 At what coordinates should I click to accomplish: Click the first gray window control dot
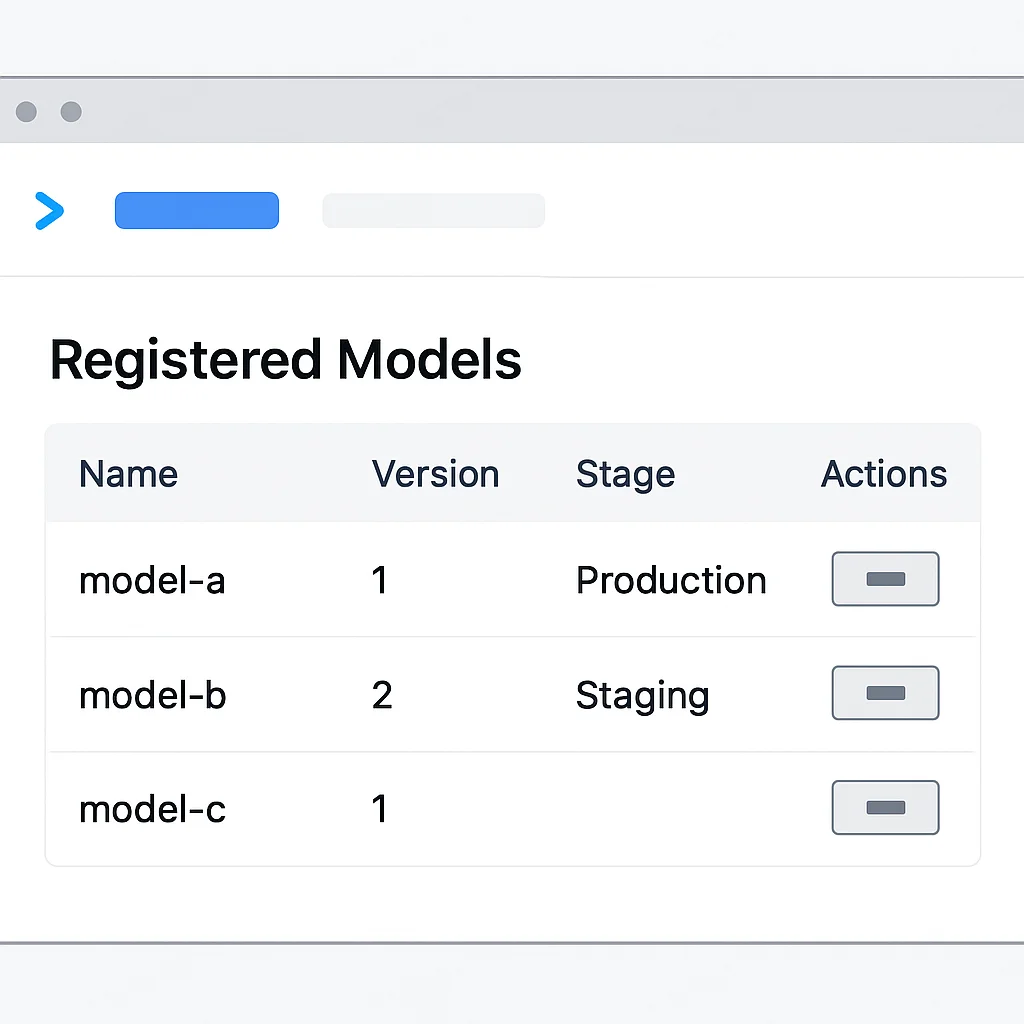26,112
